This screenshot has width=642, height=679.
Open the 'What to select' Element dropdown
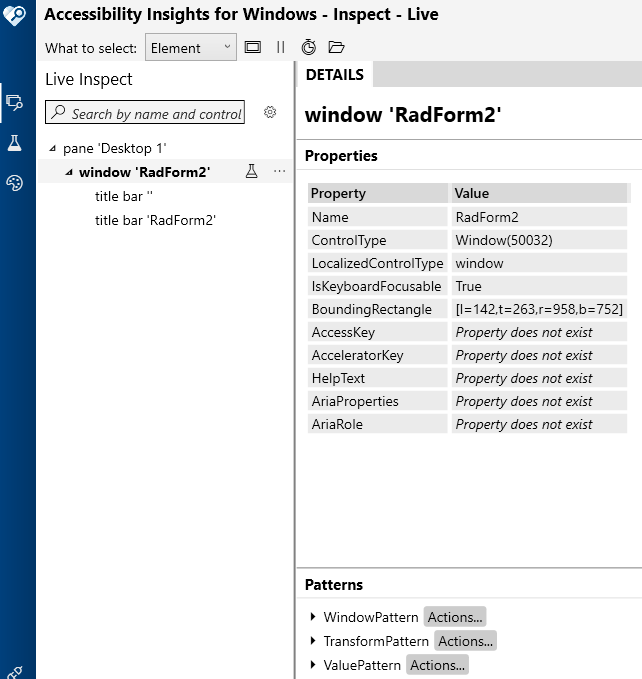point(191,47)
